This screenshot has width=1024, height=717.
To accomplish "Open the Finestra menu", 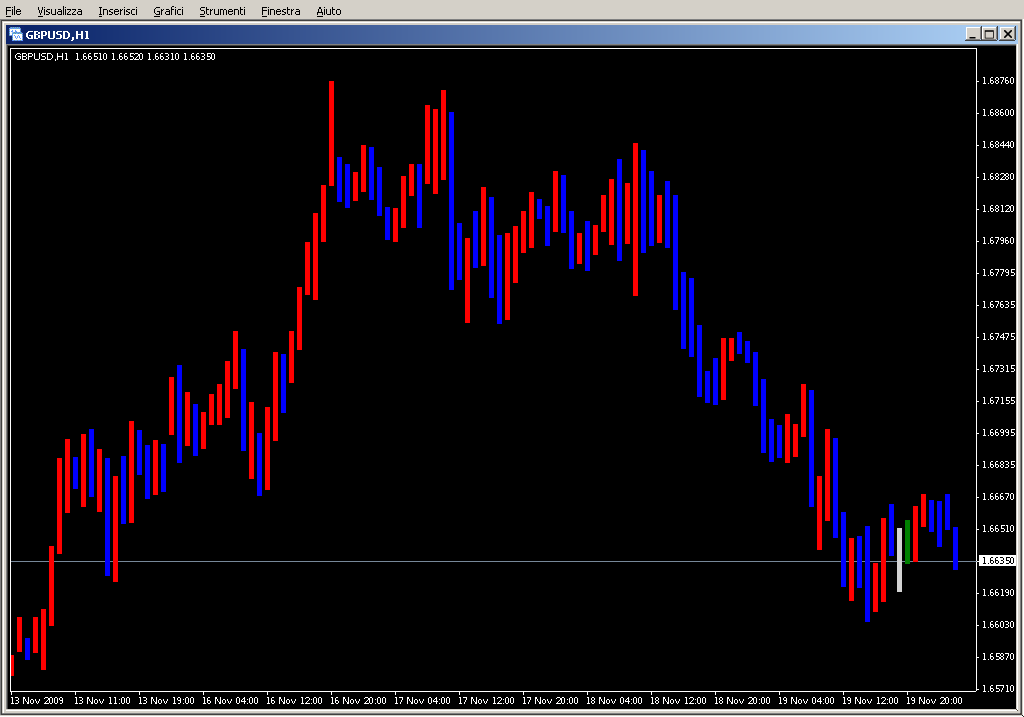I will click(280, 11).
